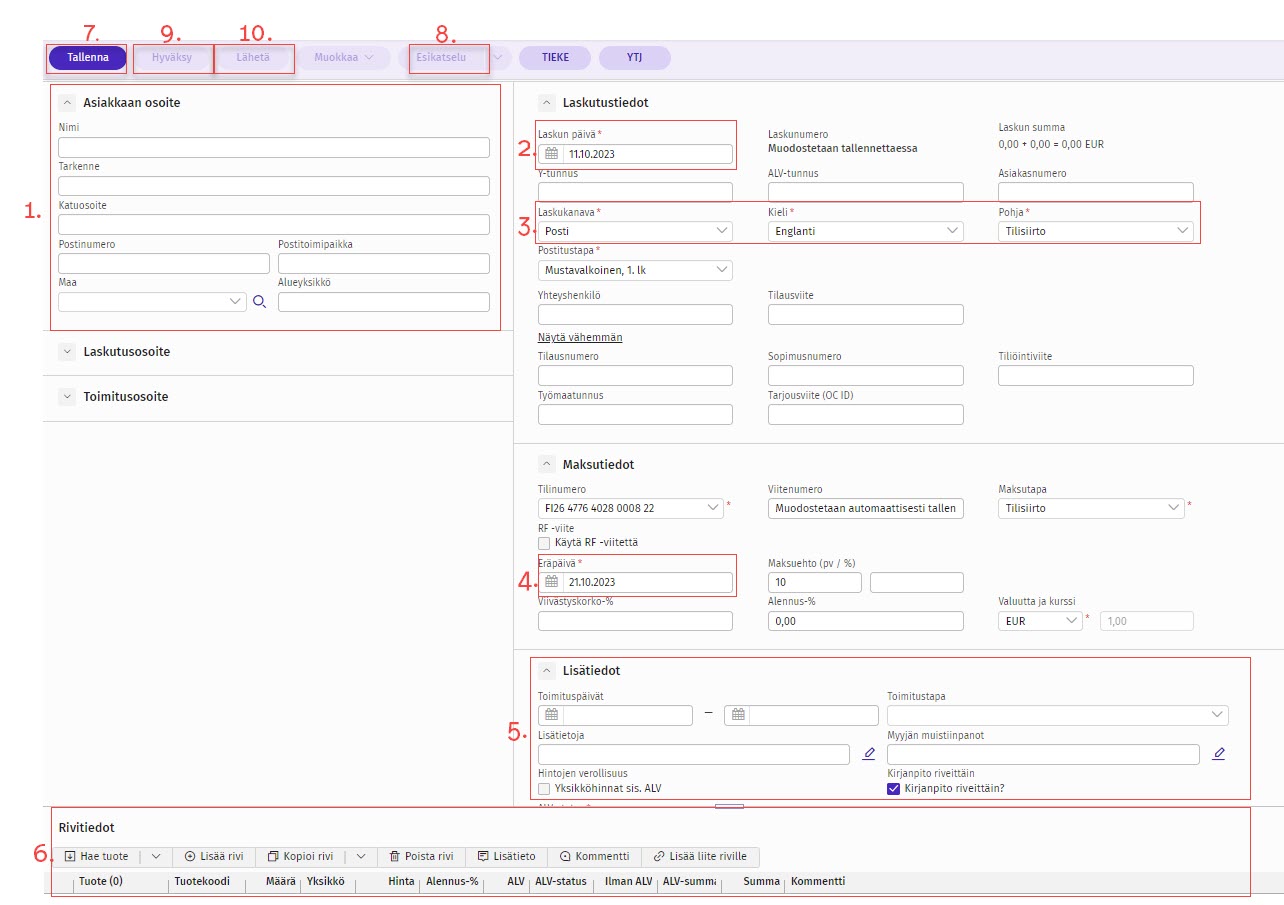The height and width of the screenshot is (905, 1284).
Task: Click the magnifier icon next to Maa
Action: [x=260, y=302]
